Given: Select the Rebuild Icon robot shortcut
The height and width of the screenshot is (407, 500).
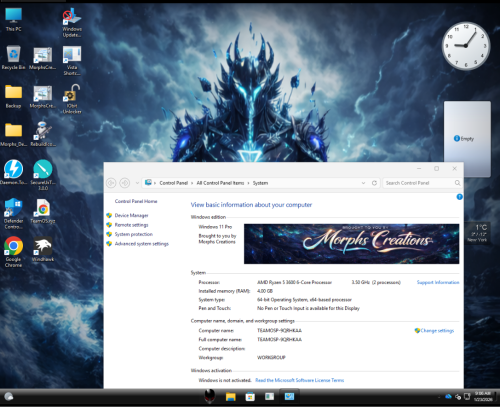Looking at the screenshot, I should 43,134.
